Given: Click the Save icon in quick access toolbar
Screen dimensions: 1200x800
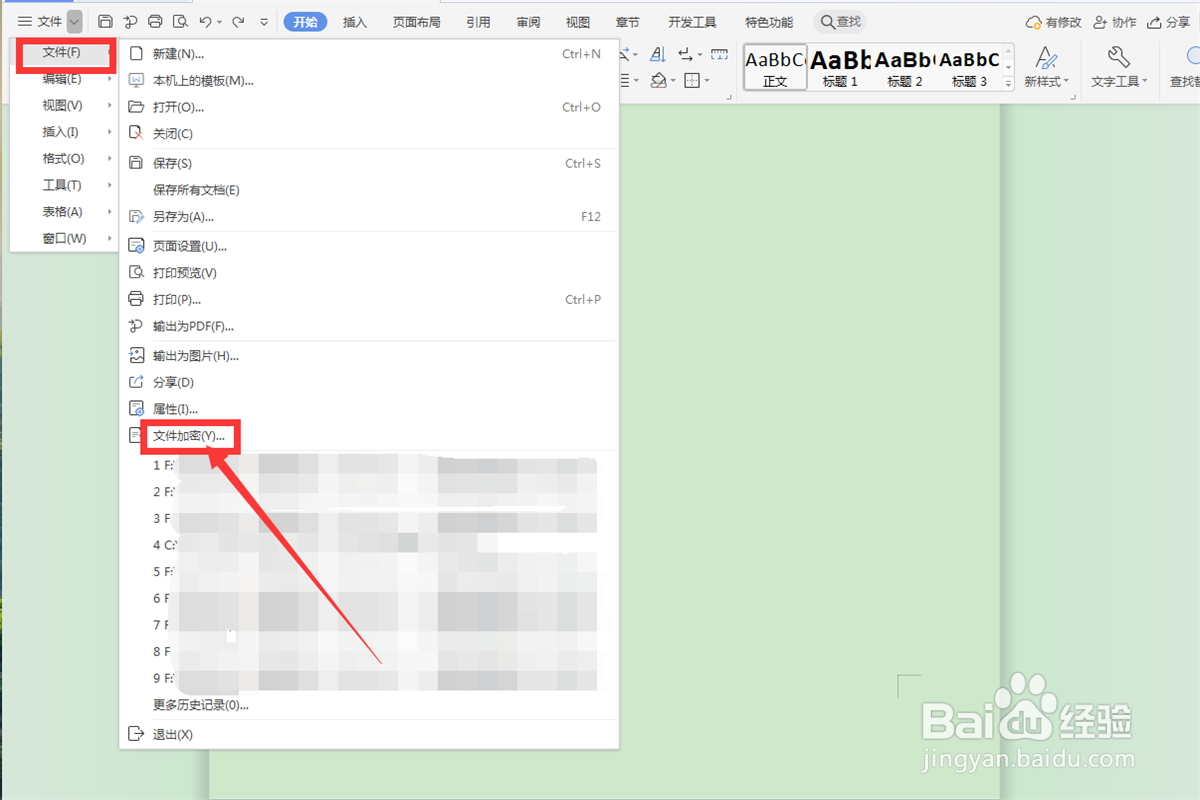Looking at the screenshot, I should [x=105, y=21].
